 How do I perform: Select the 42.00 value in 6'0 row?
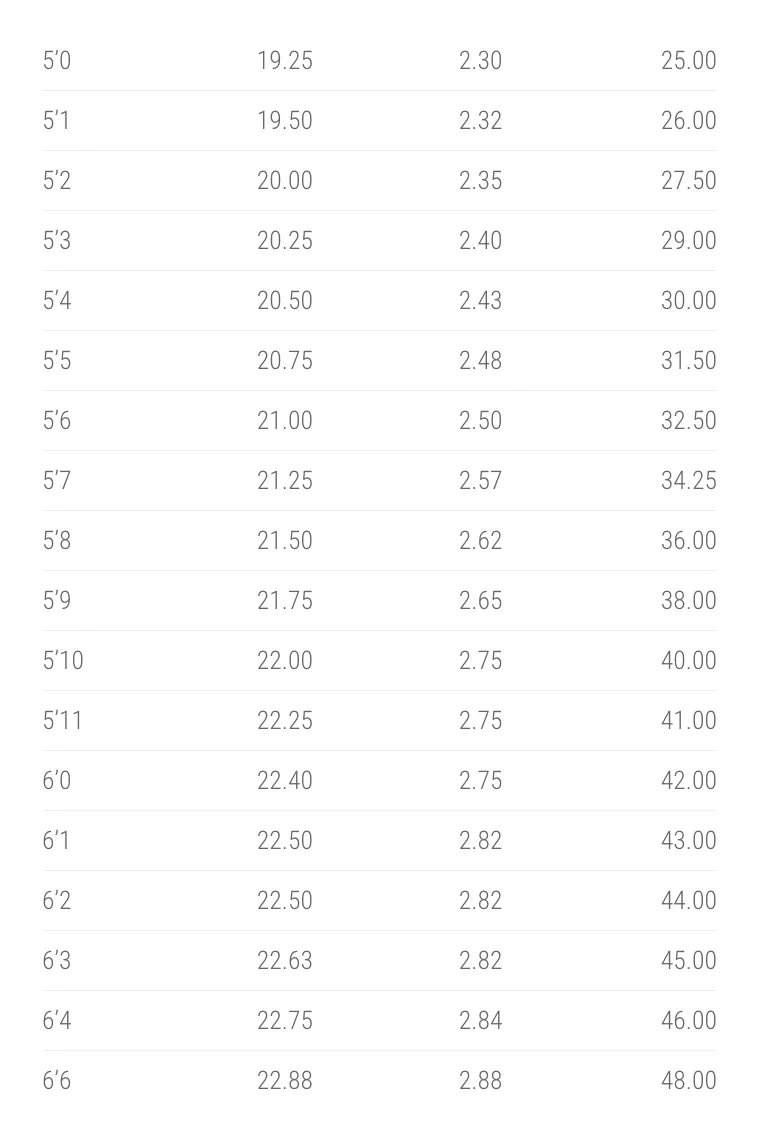pyautogui.click(x=689, y=780)
